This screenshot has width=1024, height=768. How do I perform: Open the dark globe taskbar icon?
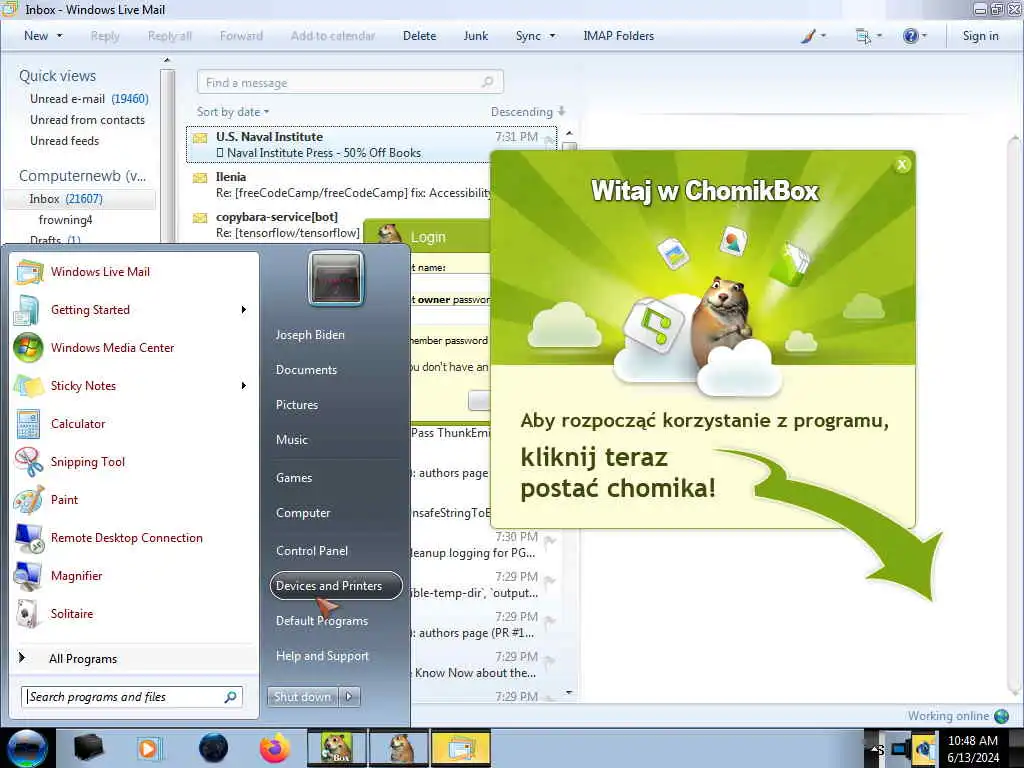(213, 748)
